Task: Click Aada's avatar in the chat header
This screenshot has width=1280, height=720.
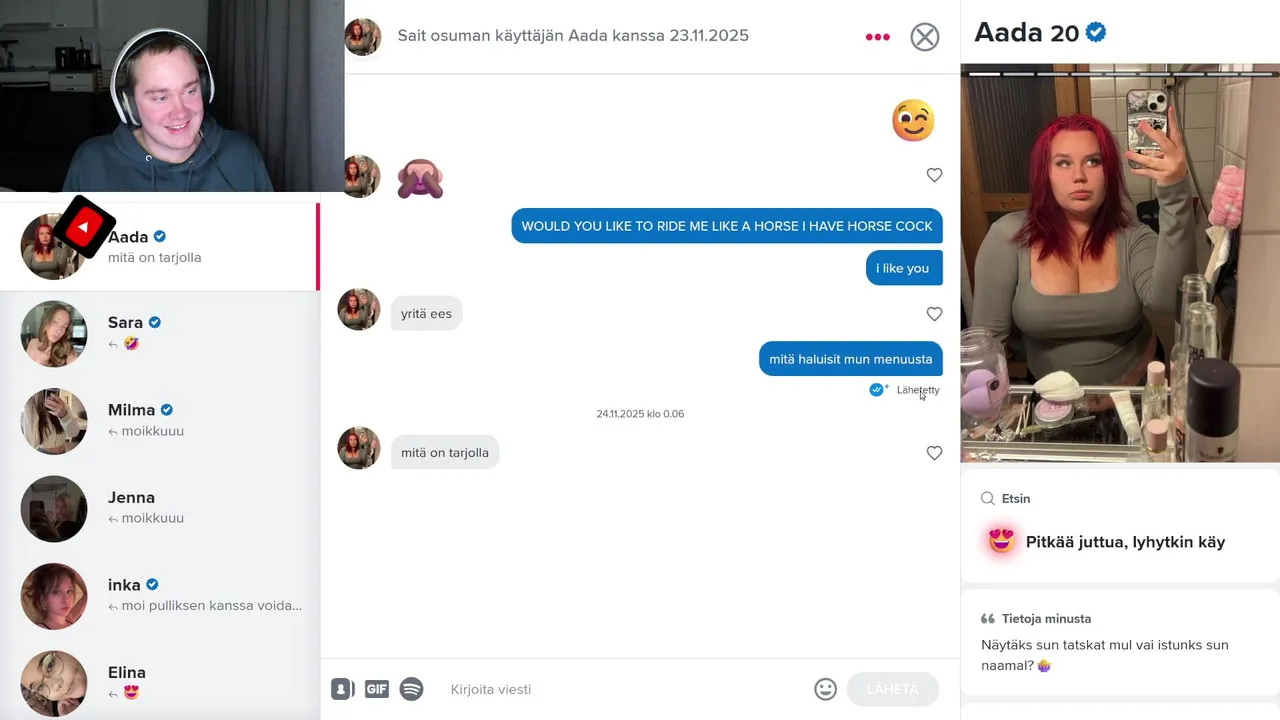Action: (x=362, y=37)
